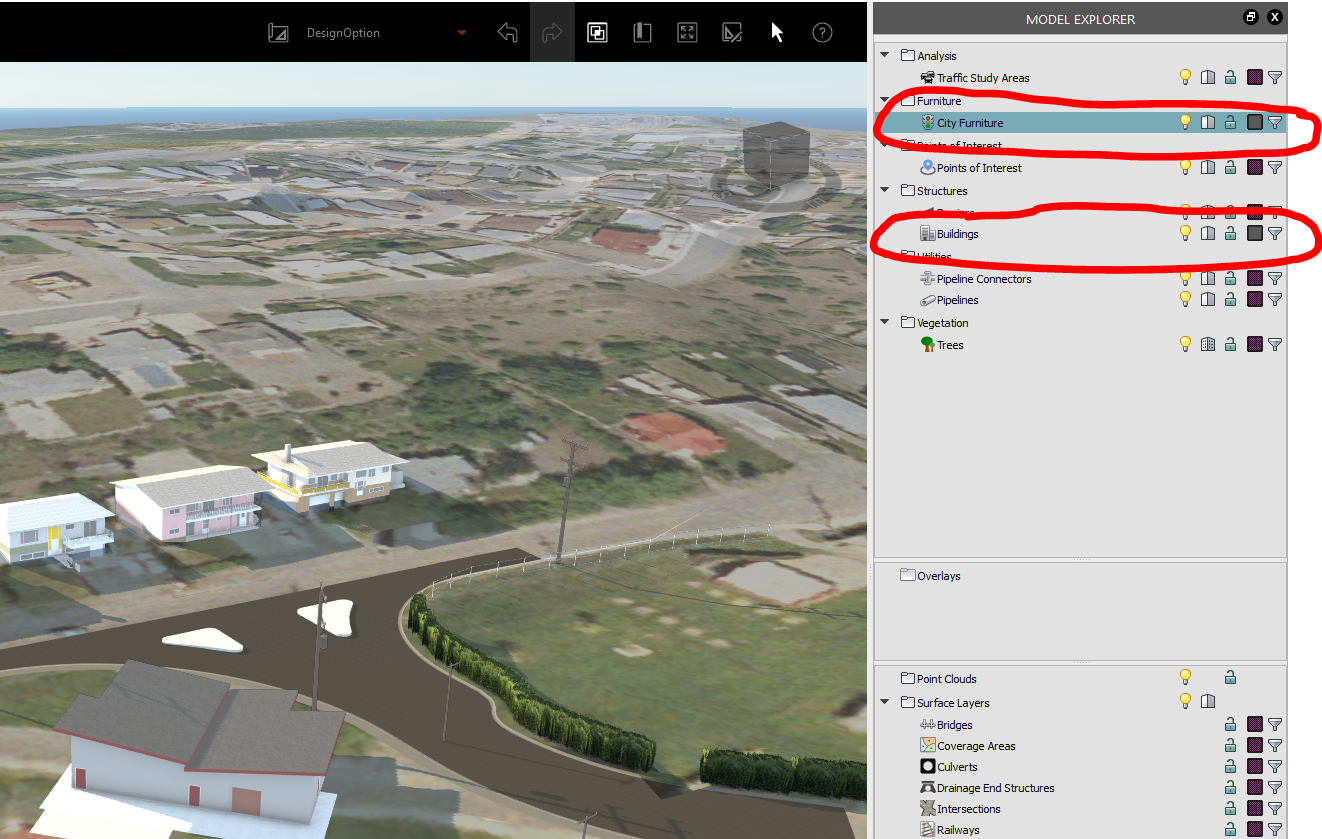
Task: Click the color swatch for Trees
Action: coord(1255,344)
